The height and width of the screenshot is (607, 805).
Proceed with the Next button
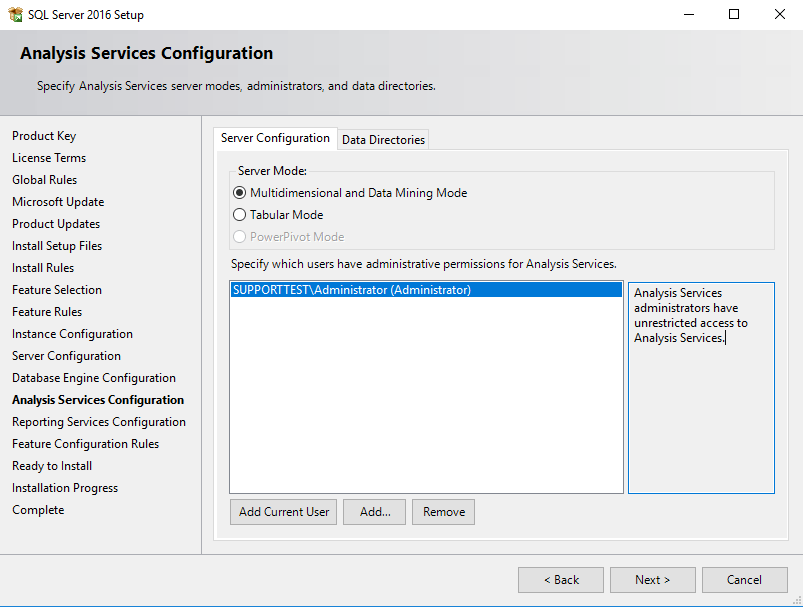point(652,579)
